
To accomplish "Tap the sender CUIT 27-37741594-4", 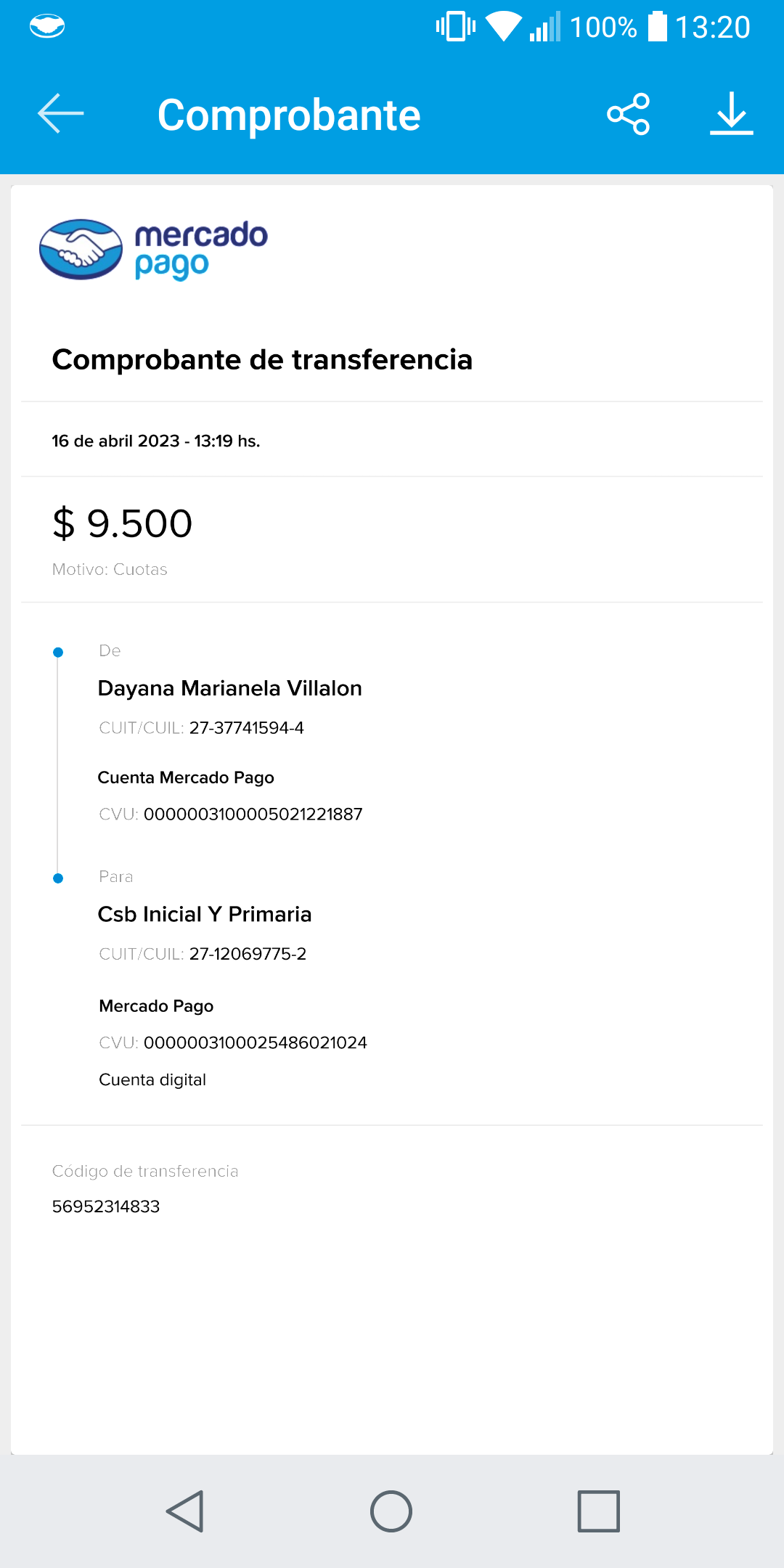I will pyautogui.click(x=246, y=728).
